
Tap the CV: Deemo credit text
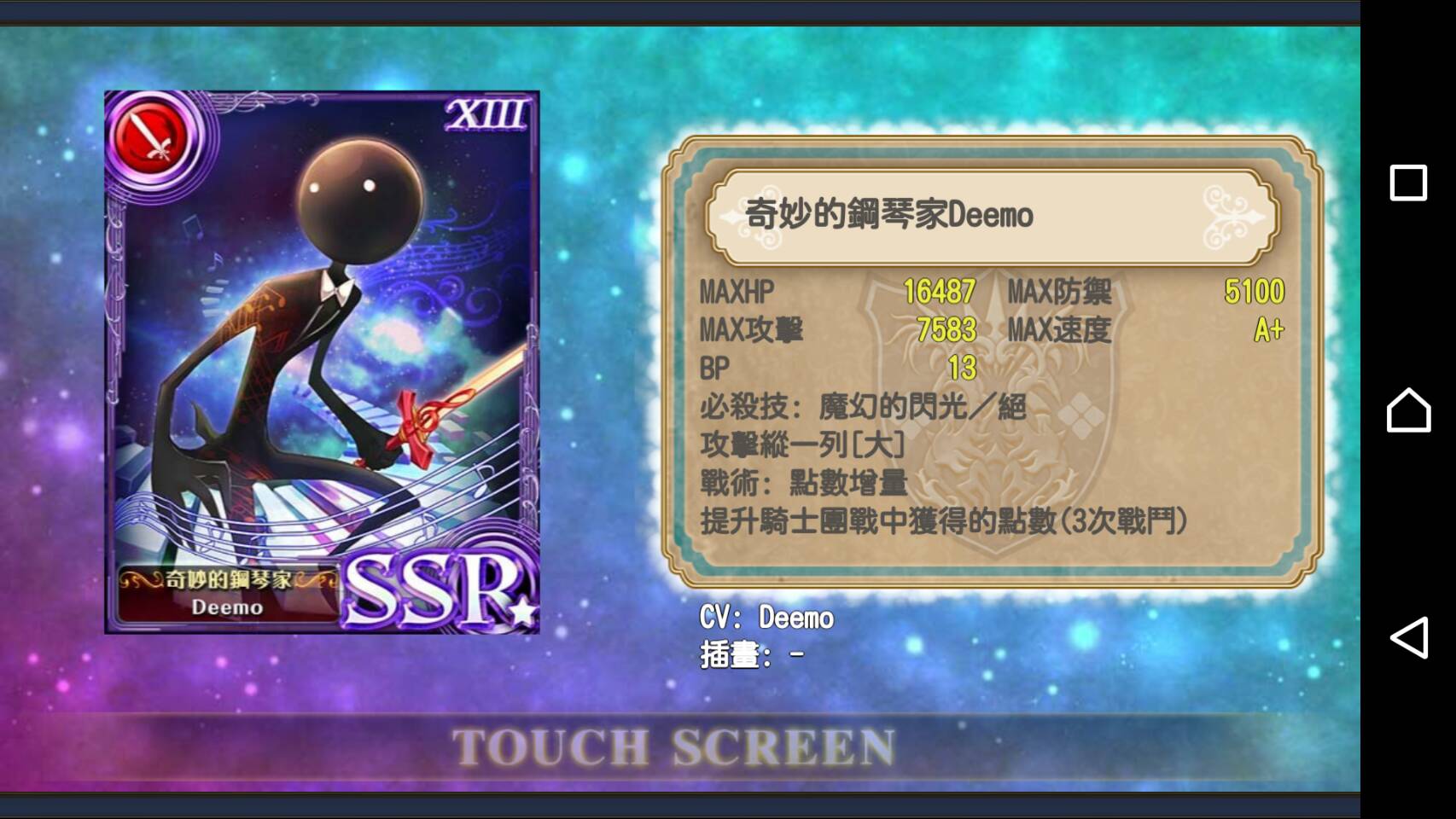[766, 618]
